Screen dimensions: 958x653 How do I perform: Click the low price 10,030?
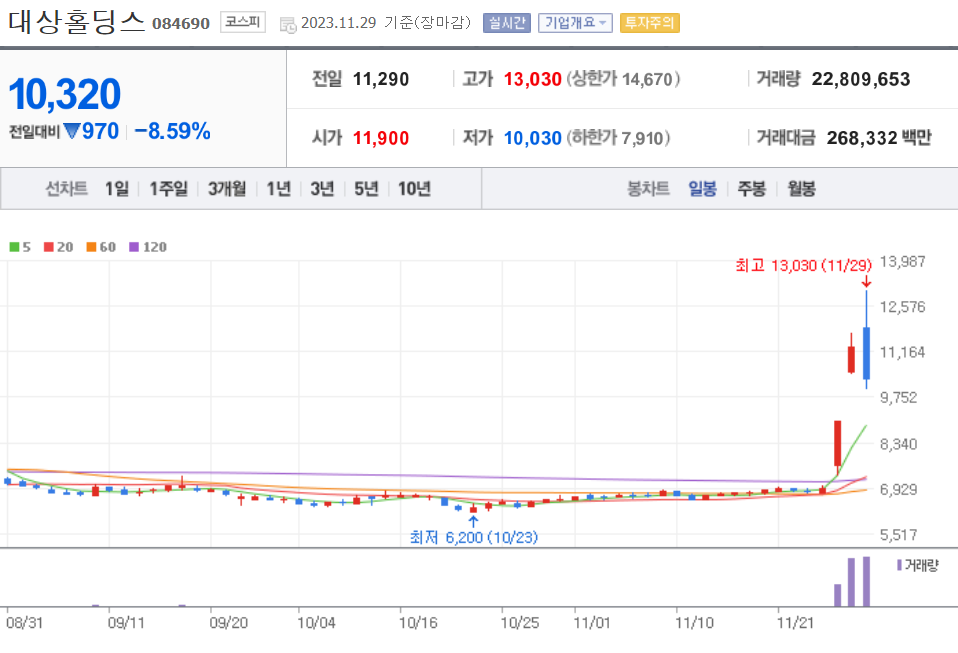tap(532, 139)
